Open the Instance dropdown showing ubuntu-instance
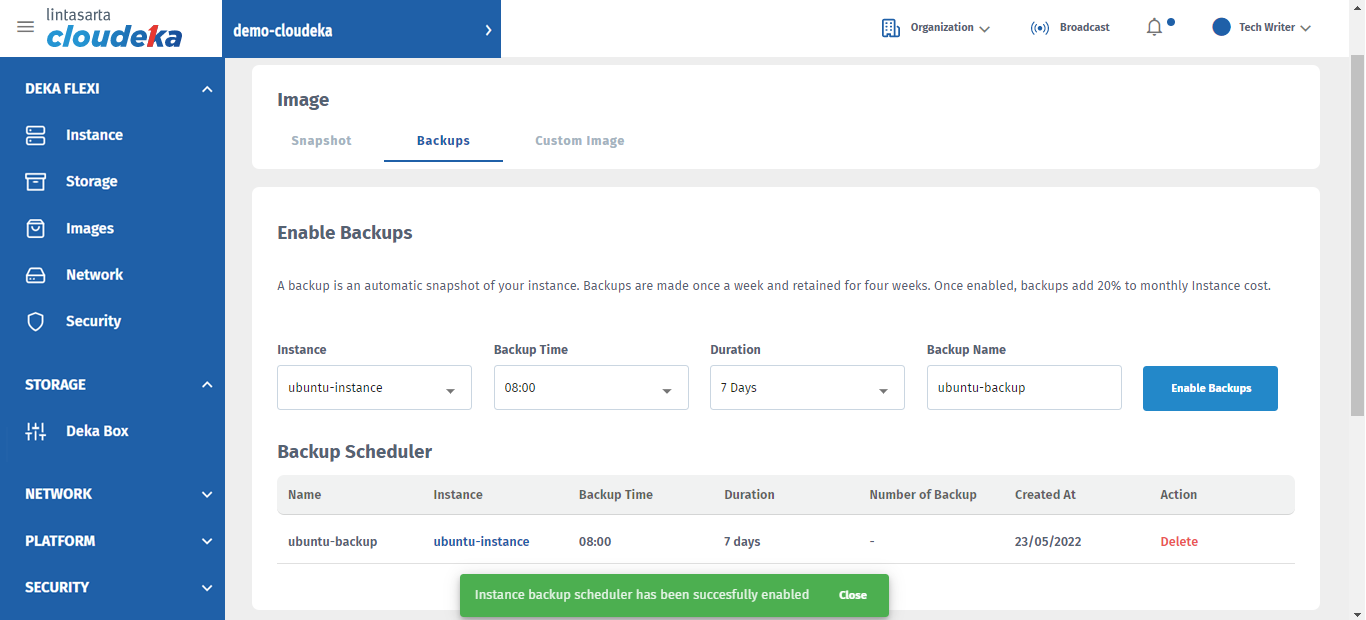This screenshot has width=1366, height=620. (x=373, y=388)
